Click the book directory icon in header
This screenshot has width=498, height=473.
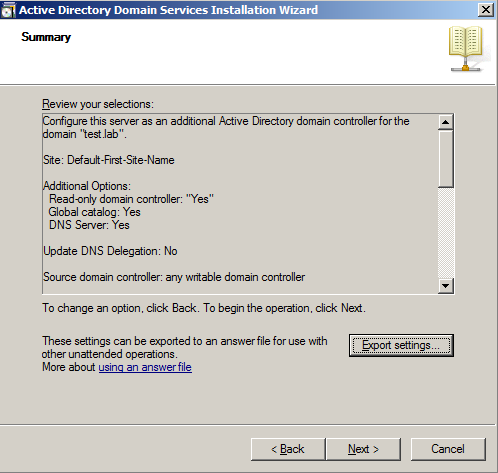coord(467,49)
